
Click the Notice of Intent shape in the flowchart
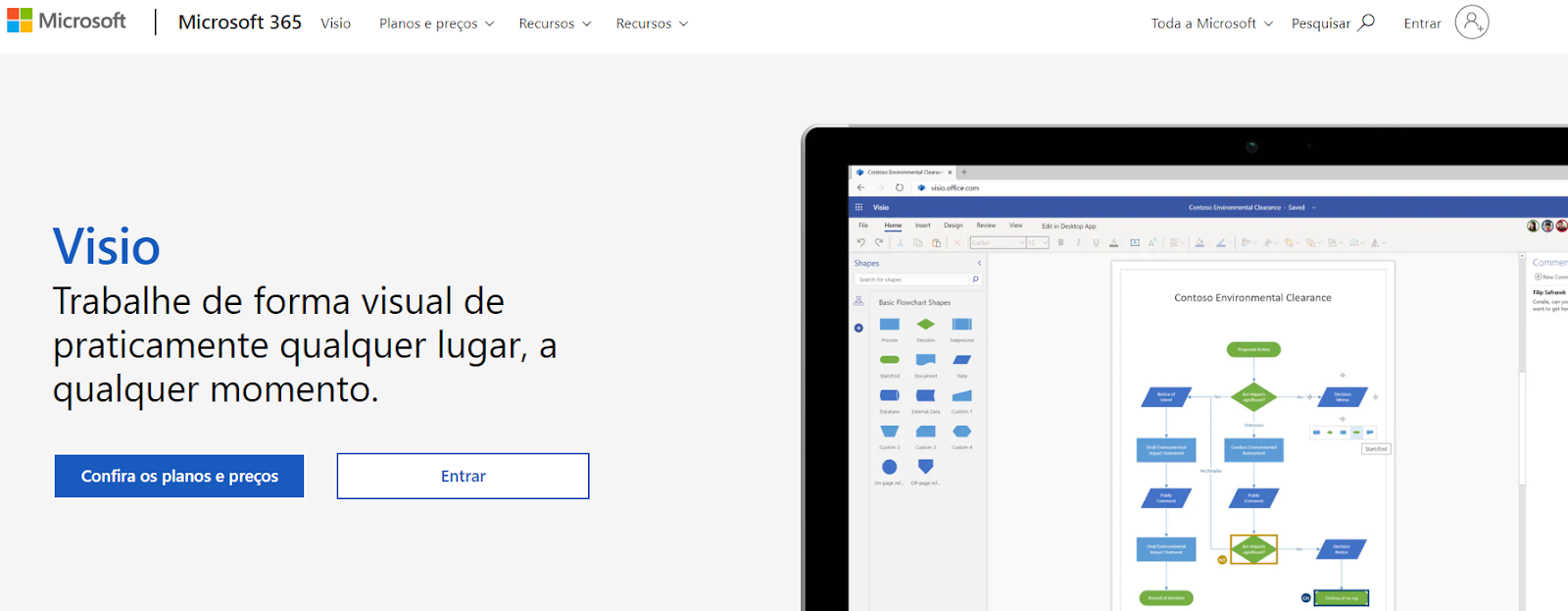pyautogui.click(x=1166, y=397)
